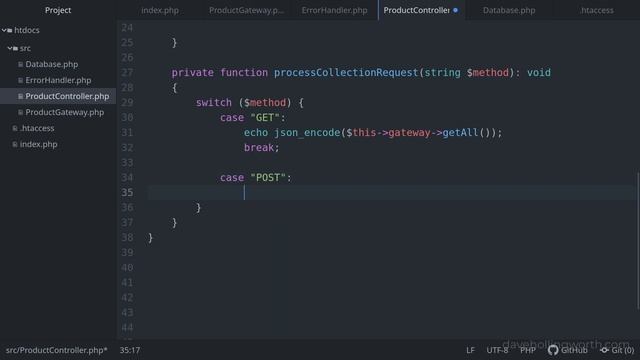Viewport: 640px width, 360px height.
Task: Switch to the ProductGateway.php tab
Action: point(246,10)
